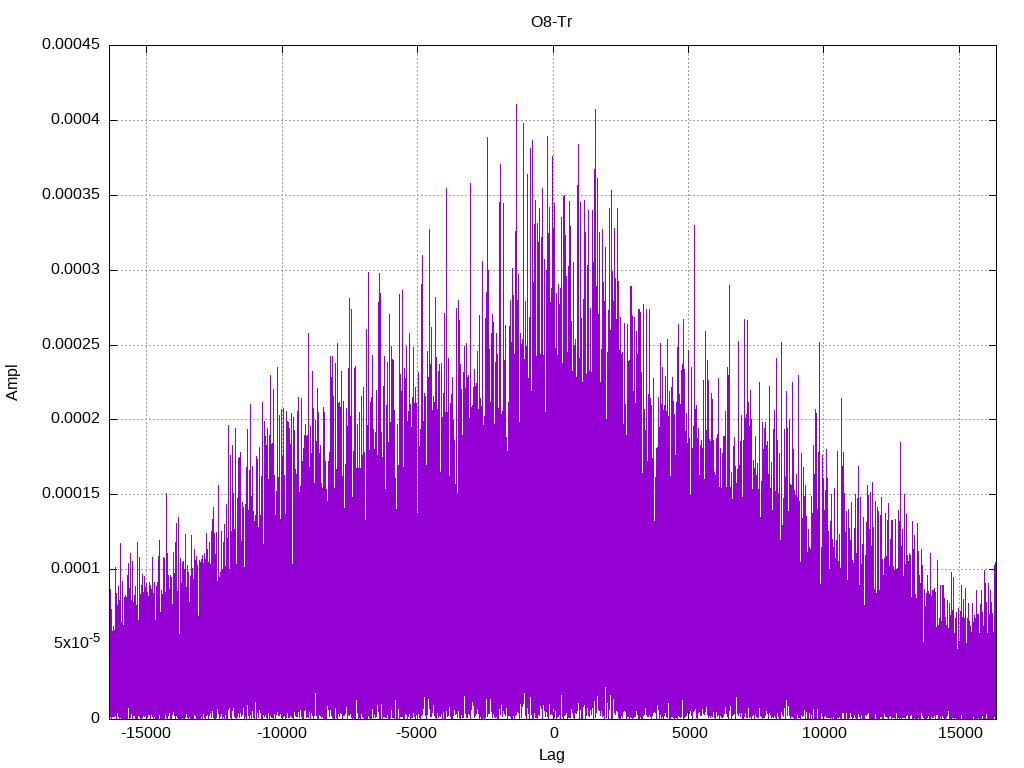This screenshot has height=768, width=1024.
Task: Click the 0.00045 y-axis tick label
Action: 71,44
